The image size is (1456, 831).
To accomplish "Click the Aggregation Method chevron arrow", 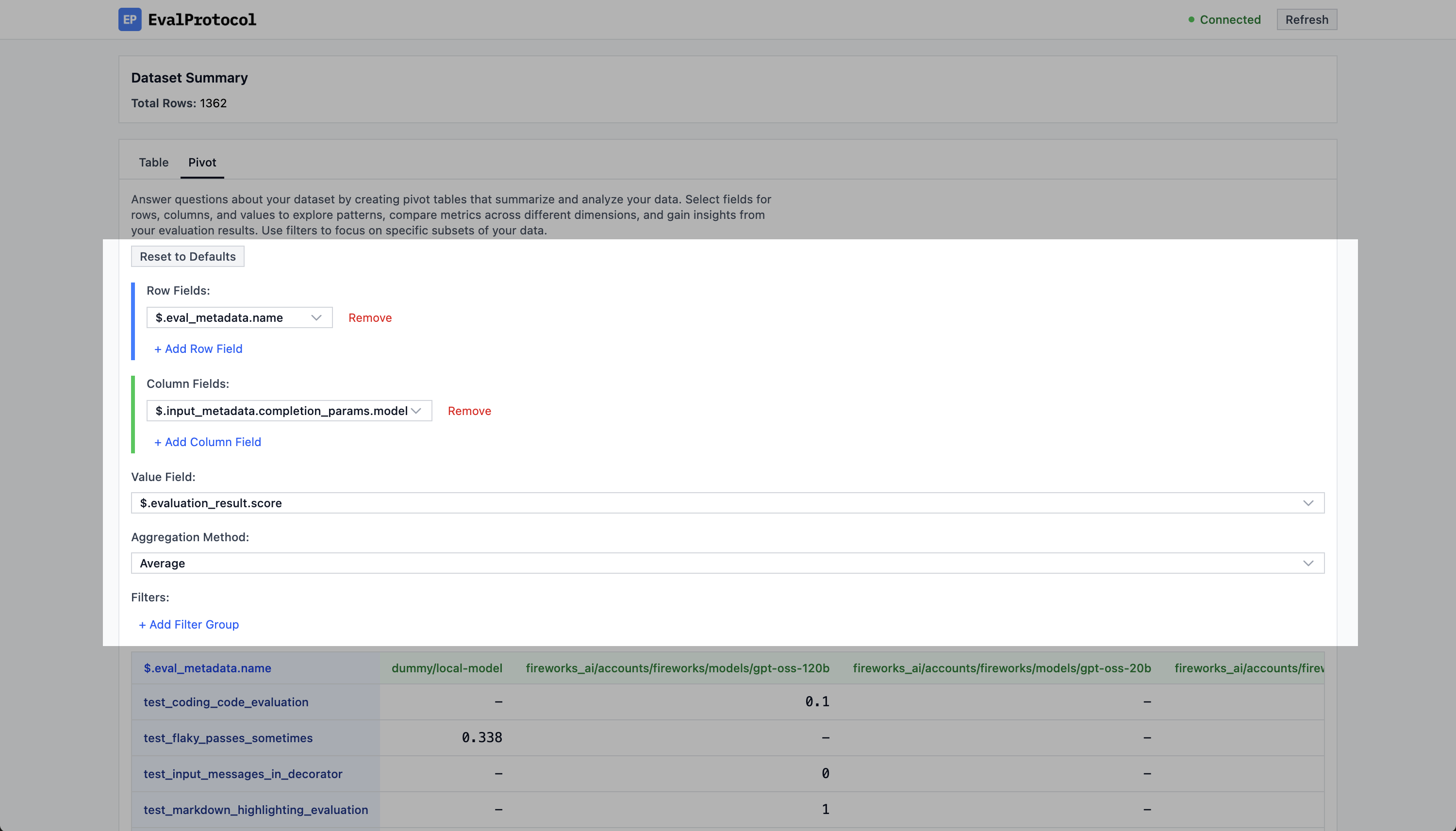I will point(1308,564).
